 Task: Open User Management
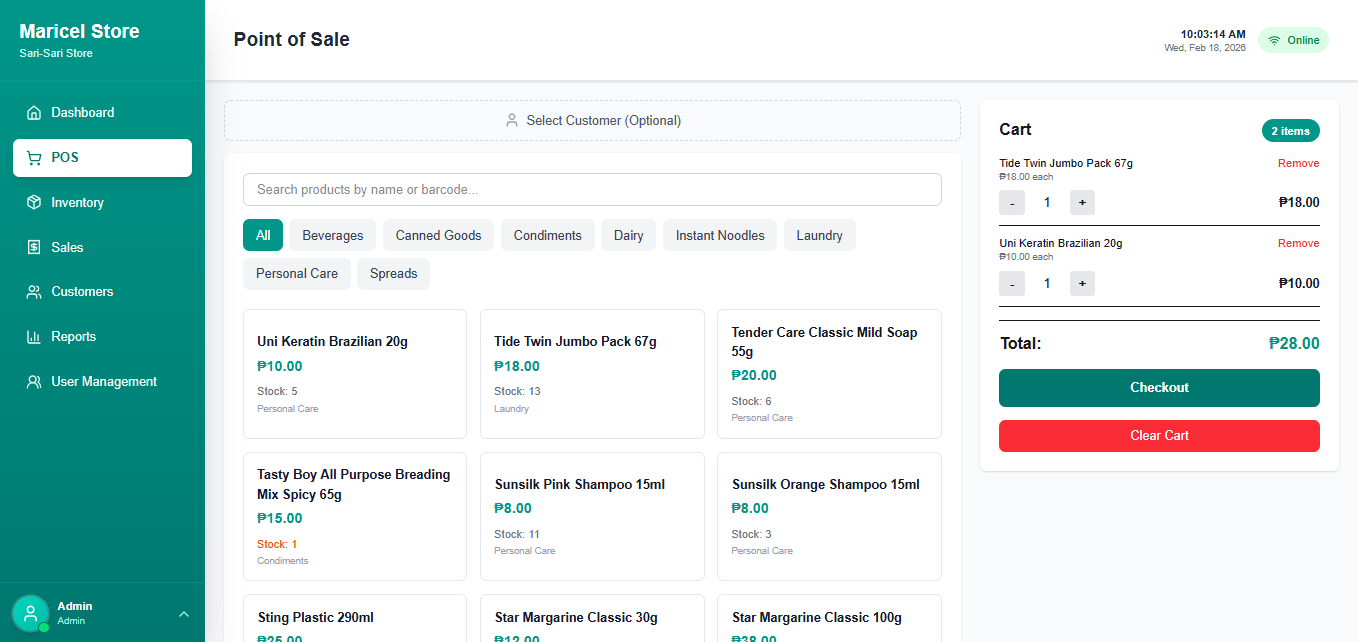pos(102,382)
